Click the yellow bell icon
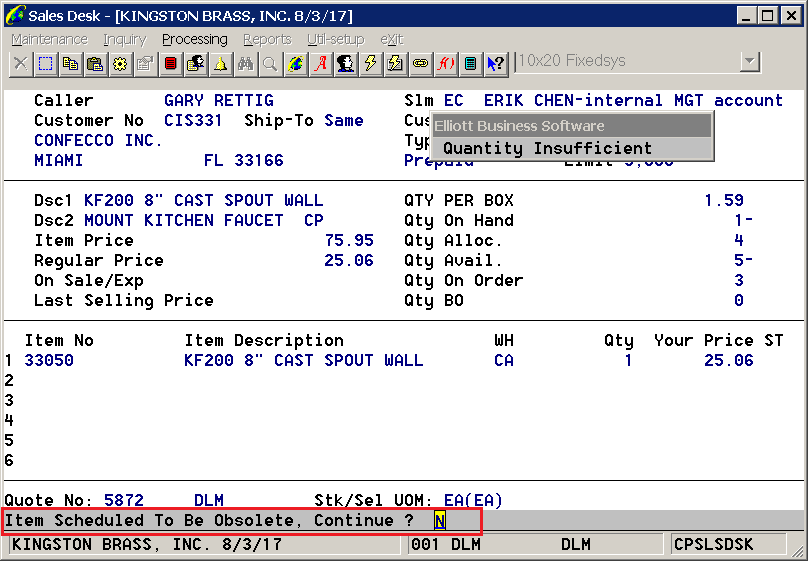Viewport: 808px width, 561px height. tap(221, 64)
